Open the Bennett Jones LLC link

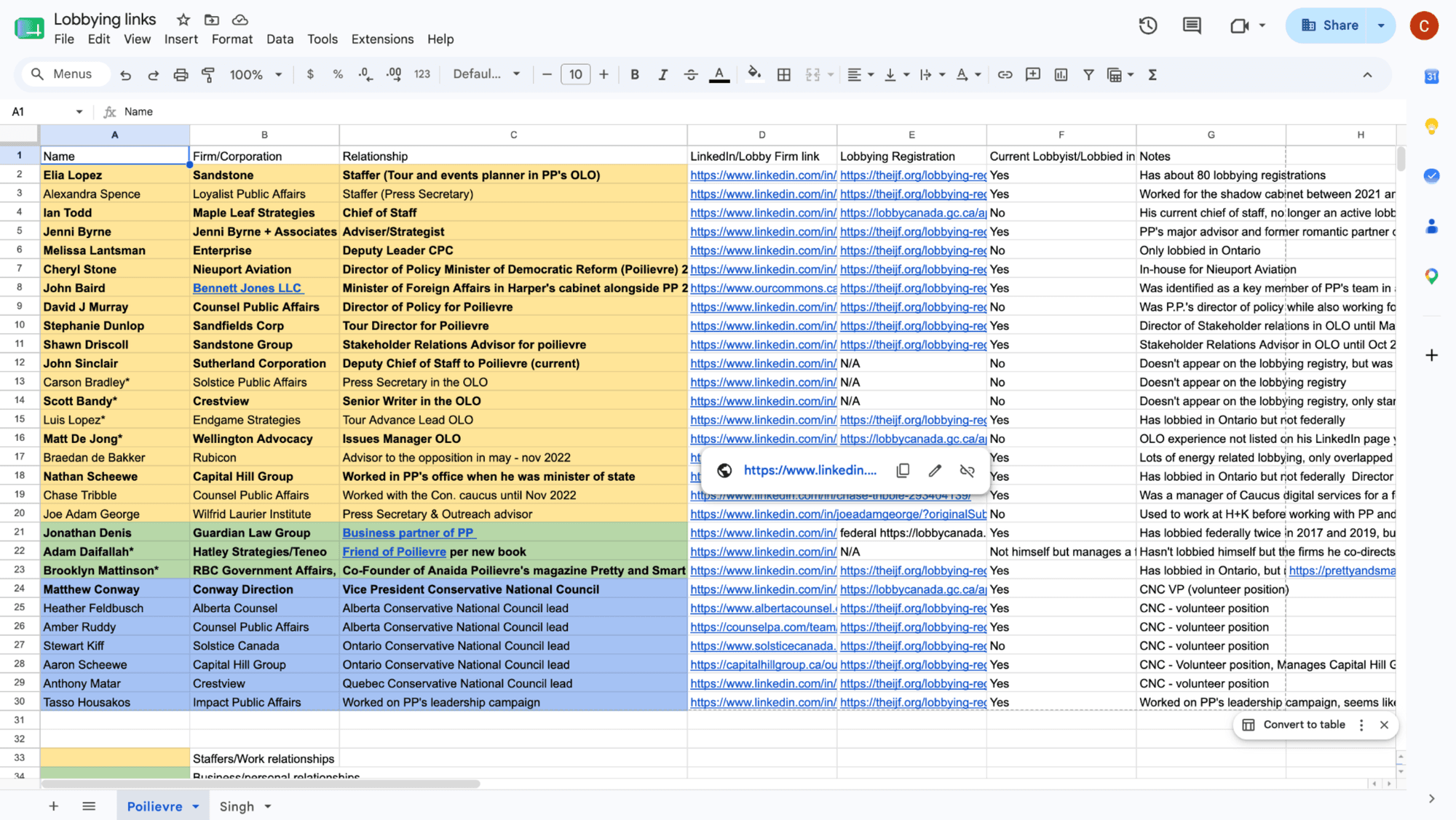[x=248, y=288]
